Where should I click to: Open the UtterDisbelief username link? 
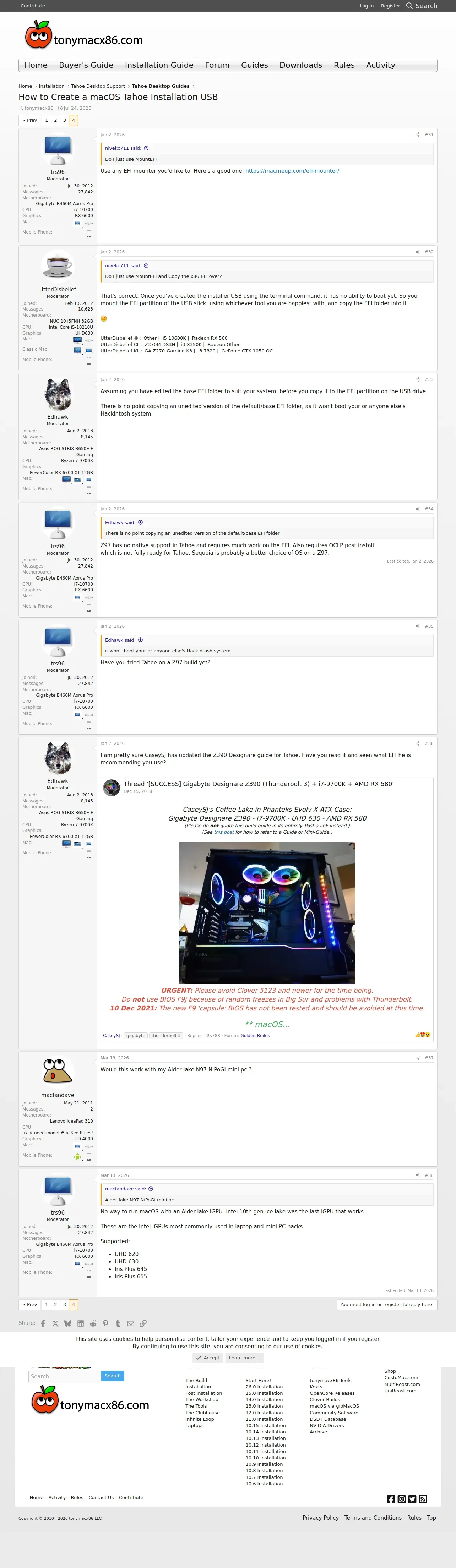pos(58,290)
